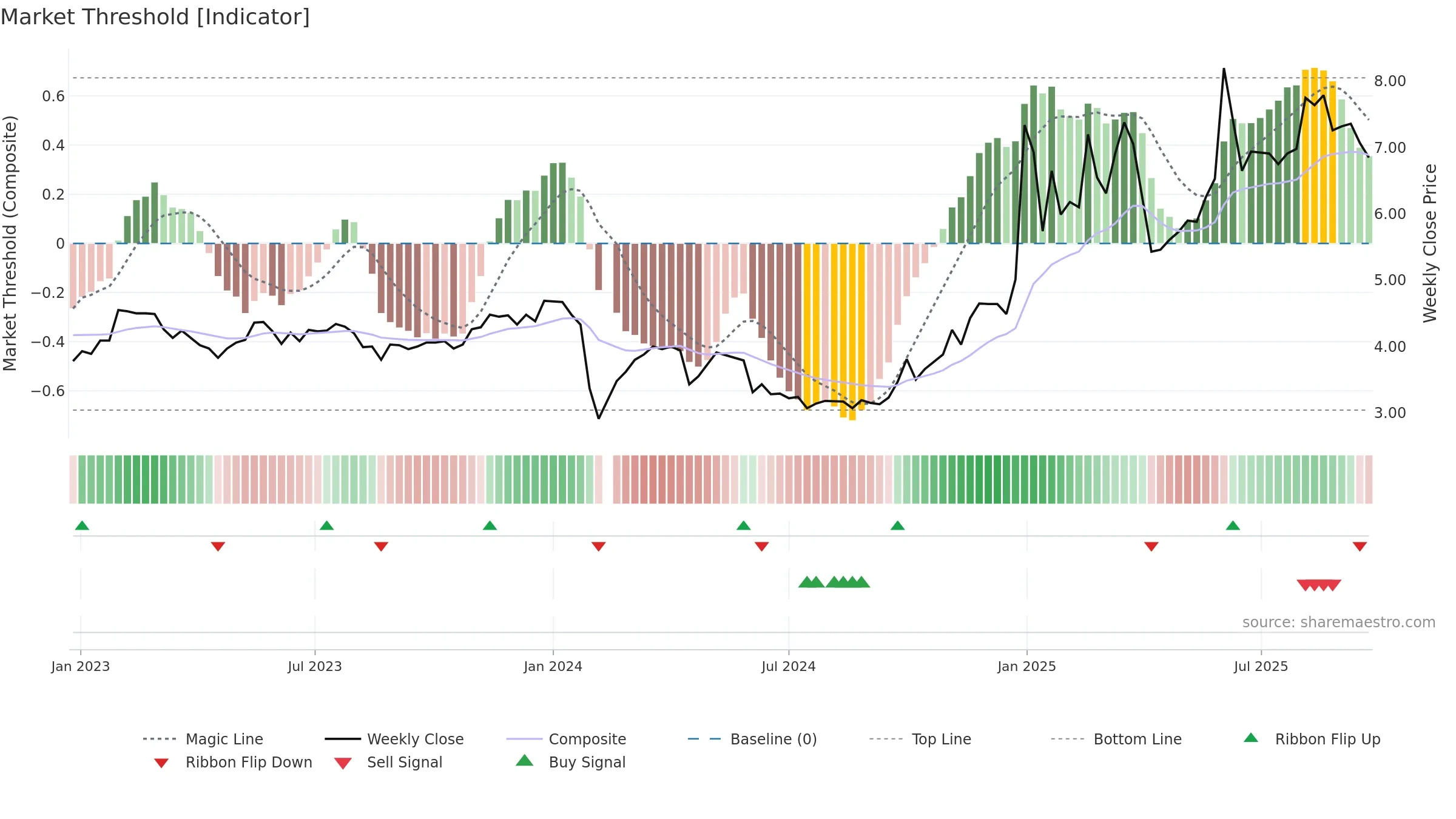
Task: Click the leftmost red sell signal triangle
Action: pyautogui.click(x=1305, y=585)
